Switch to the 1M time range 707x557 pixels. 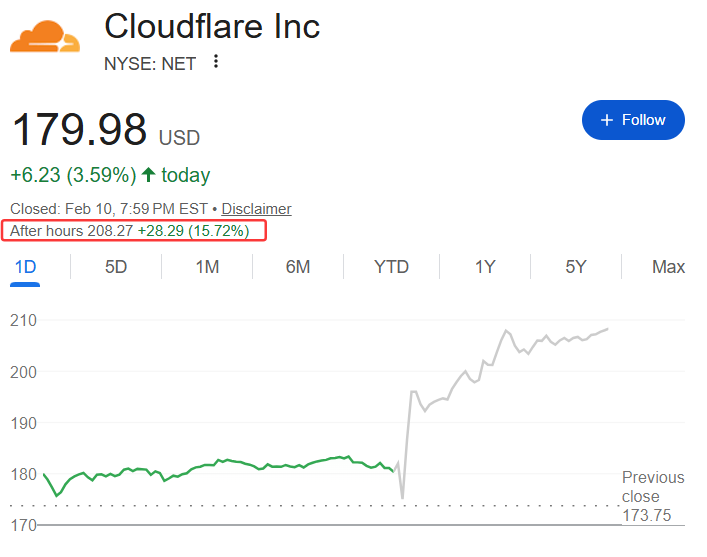[207, 267]
